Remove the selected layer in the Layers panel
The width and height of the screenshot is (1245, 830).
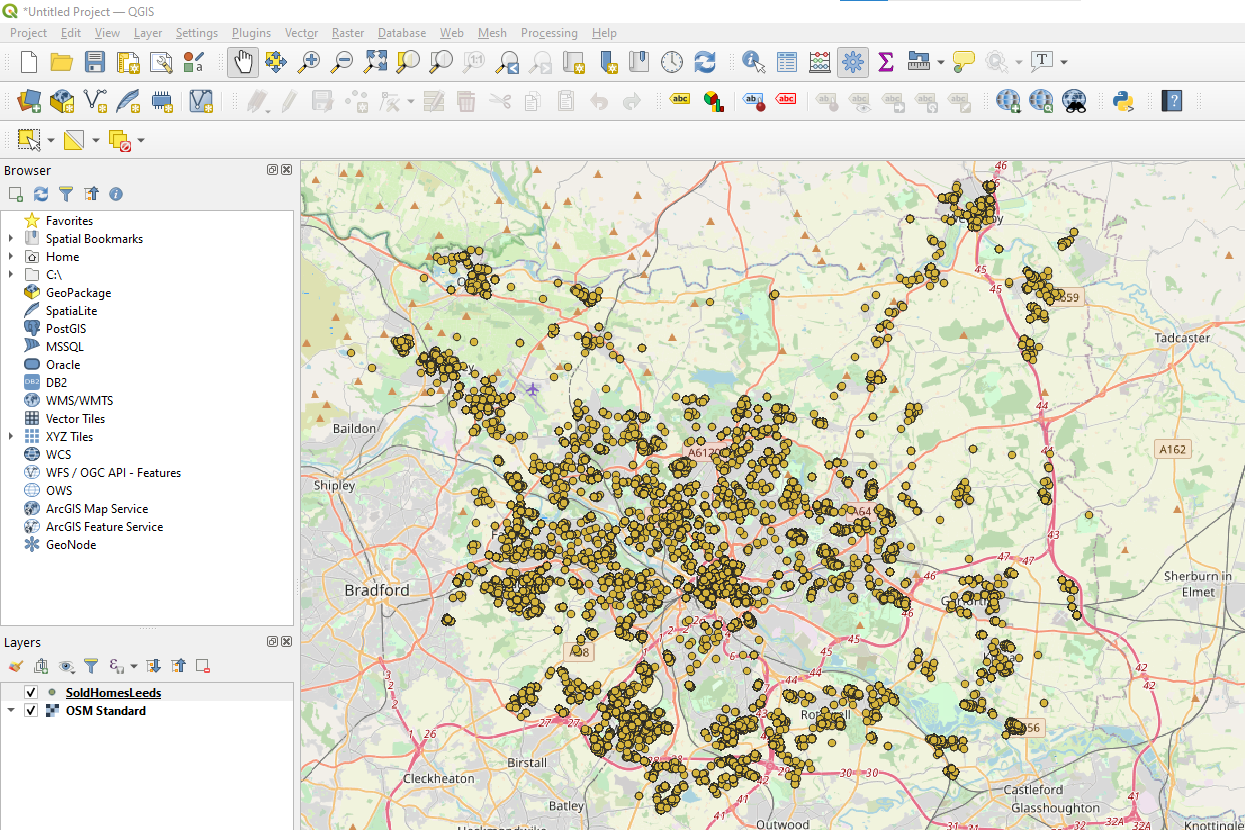pos(203,666)
